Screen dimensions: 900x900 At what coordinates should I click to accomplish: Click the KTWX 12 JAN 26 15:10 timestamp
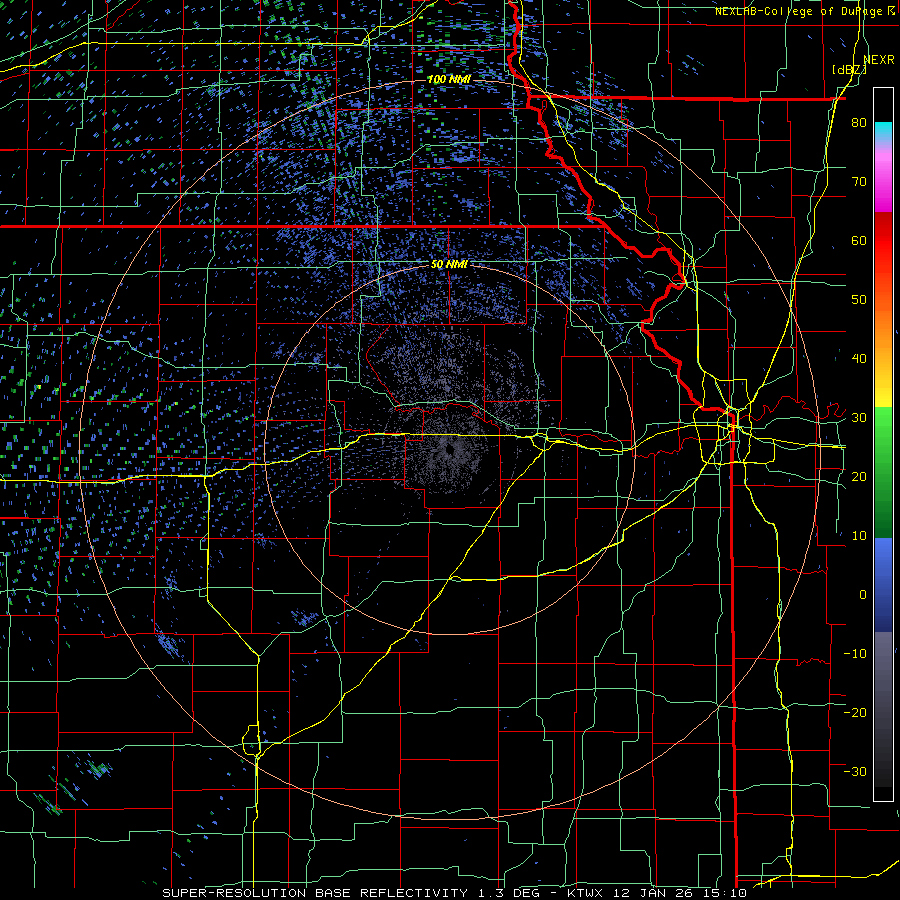(656, 893)
